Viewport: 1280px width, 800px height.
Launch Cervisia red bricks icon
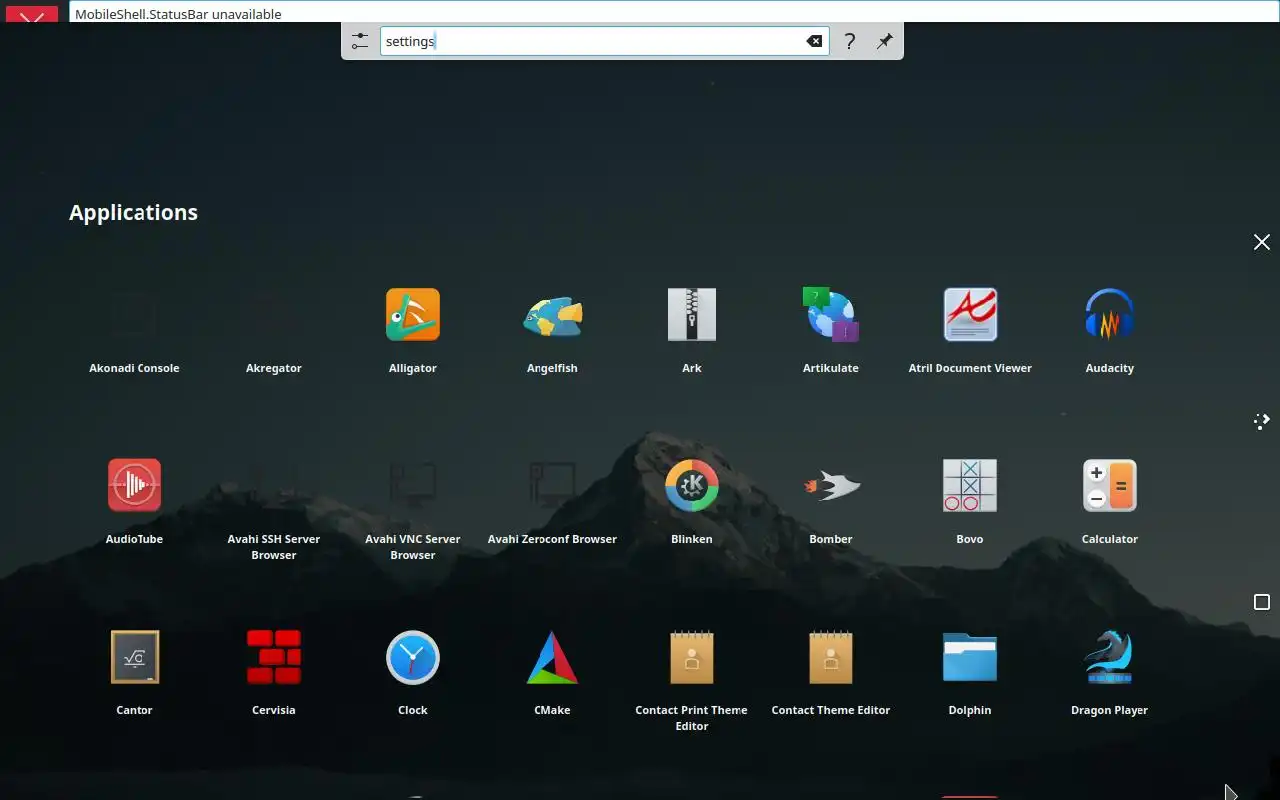point(274,657)
